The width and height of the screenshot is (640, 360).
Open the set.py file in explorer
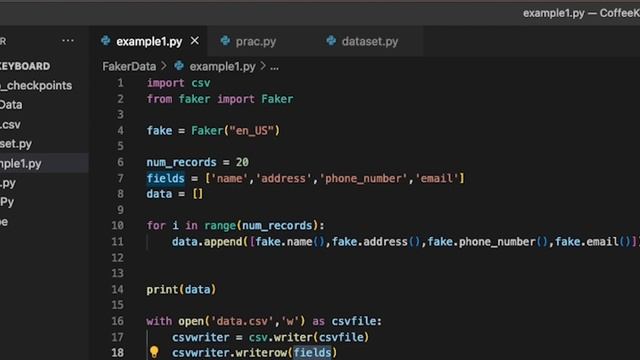click(16, 144)
